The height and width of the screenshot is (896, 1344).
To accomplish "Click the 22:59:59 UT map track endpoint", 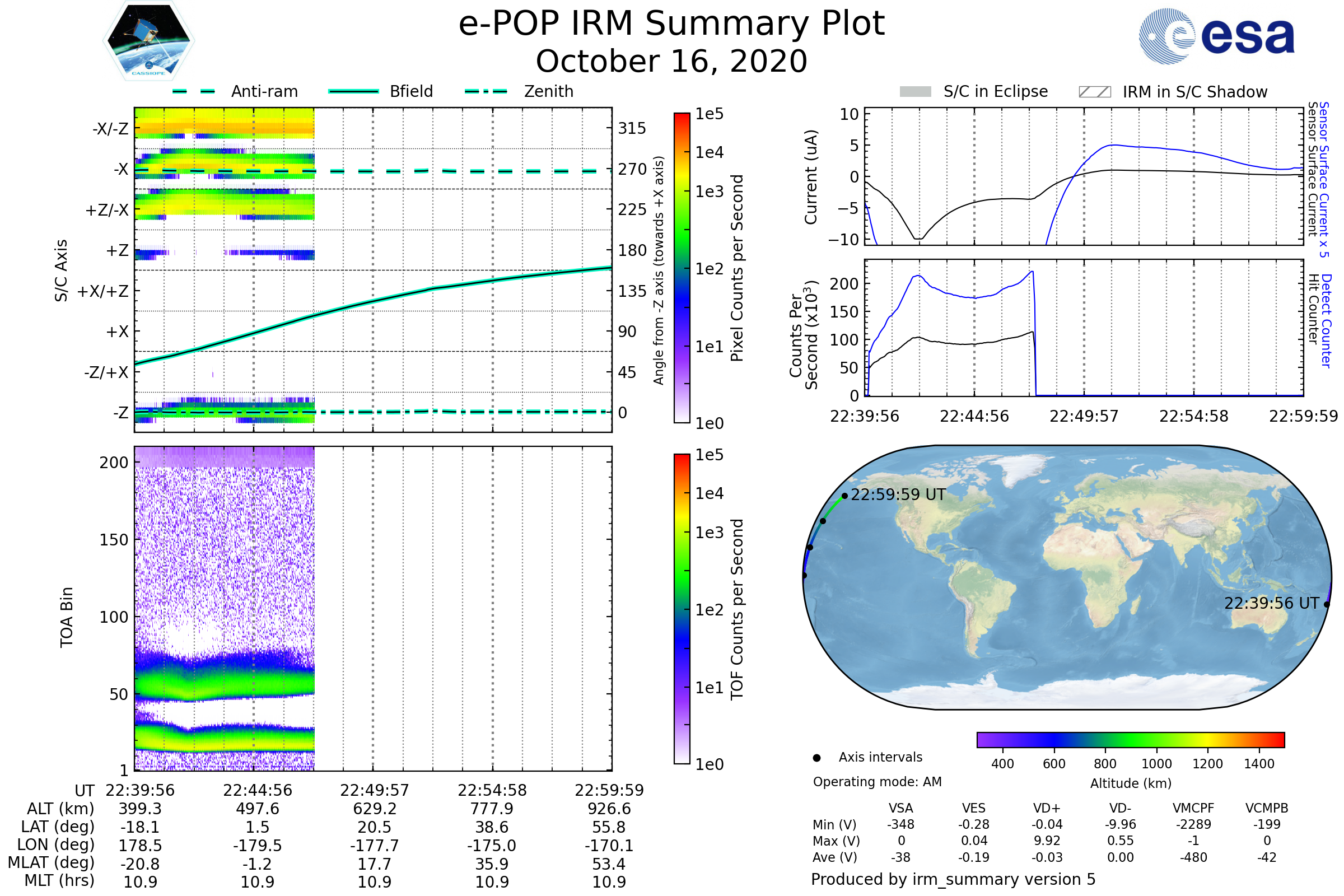I will [x=844, y=496].
